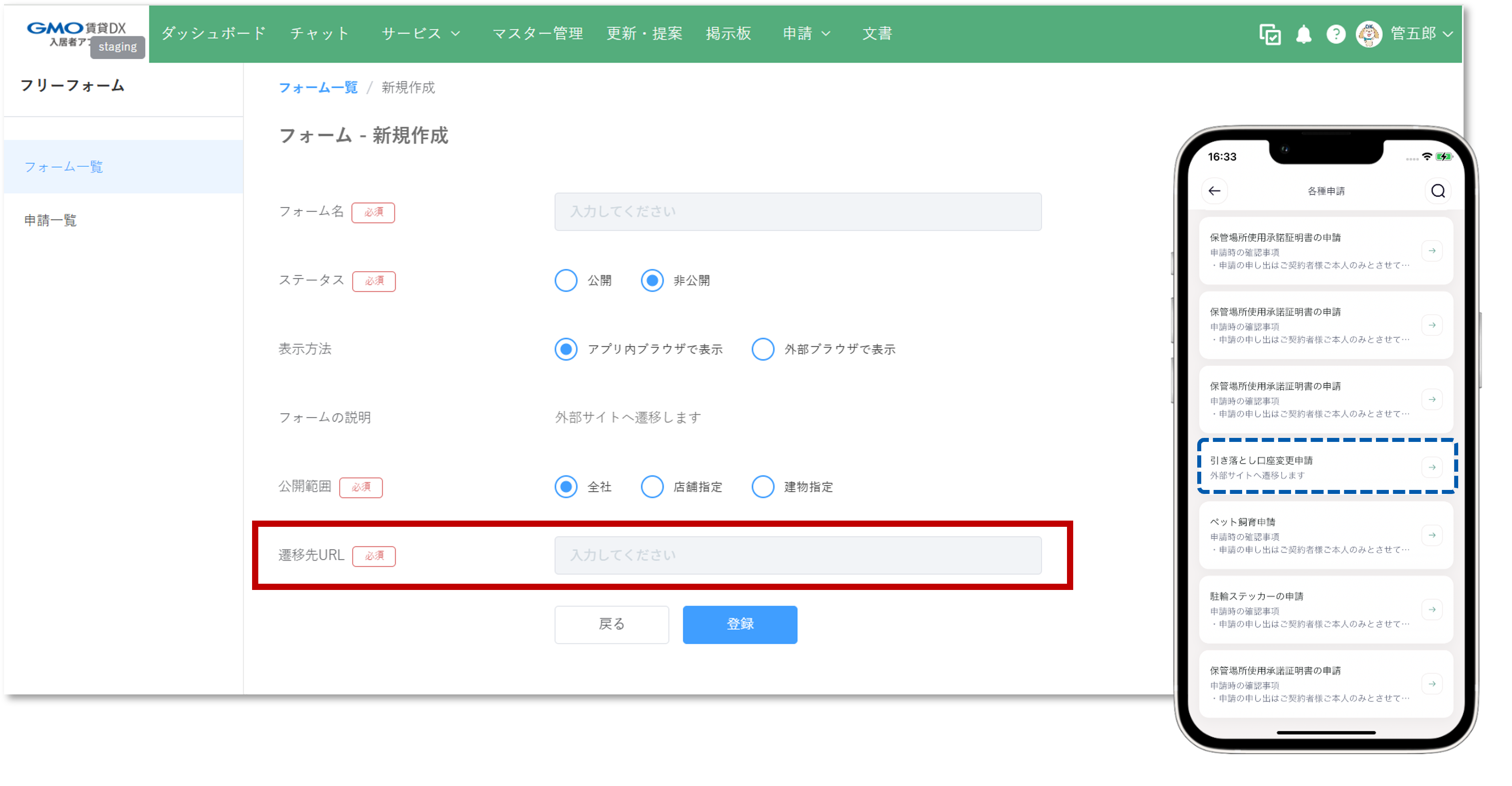Tap the search icon in phone preview
Screen dimensions: 1512x786
click(1437, 191)
